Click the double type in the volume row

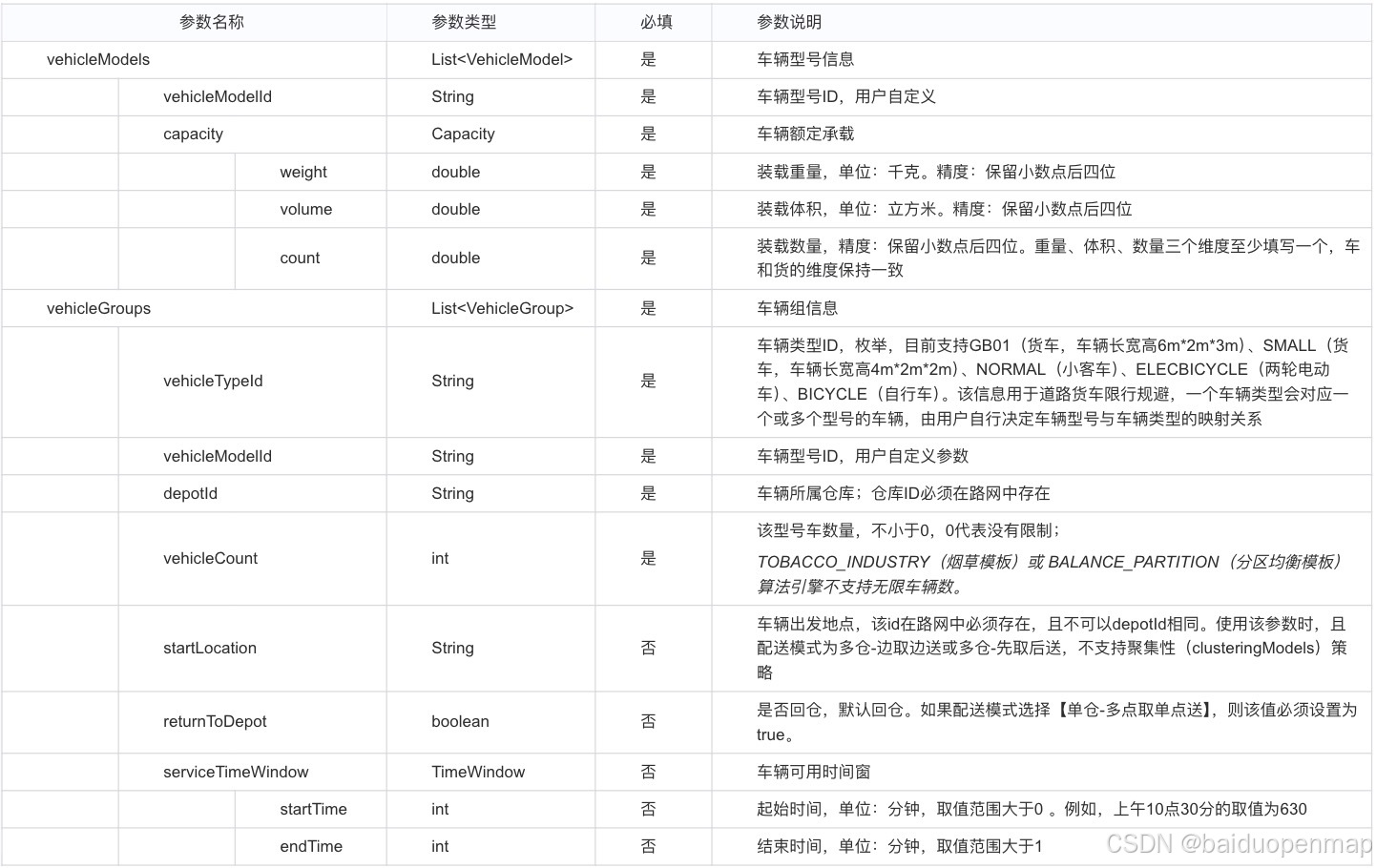(x=455, y=209)
